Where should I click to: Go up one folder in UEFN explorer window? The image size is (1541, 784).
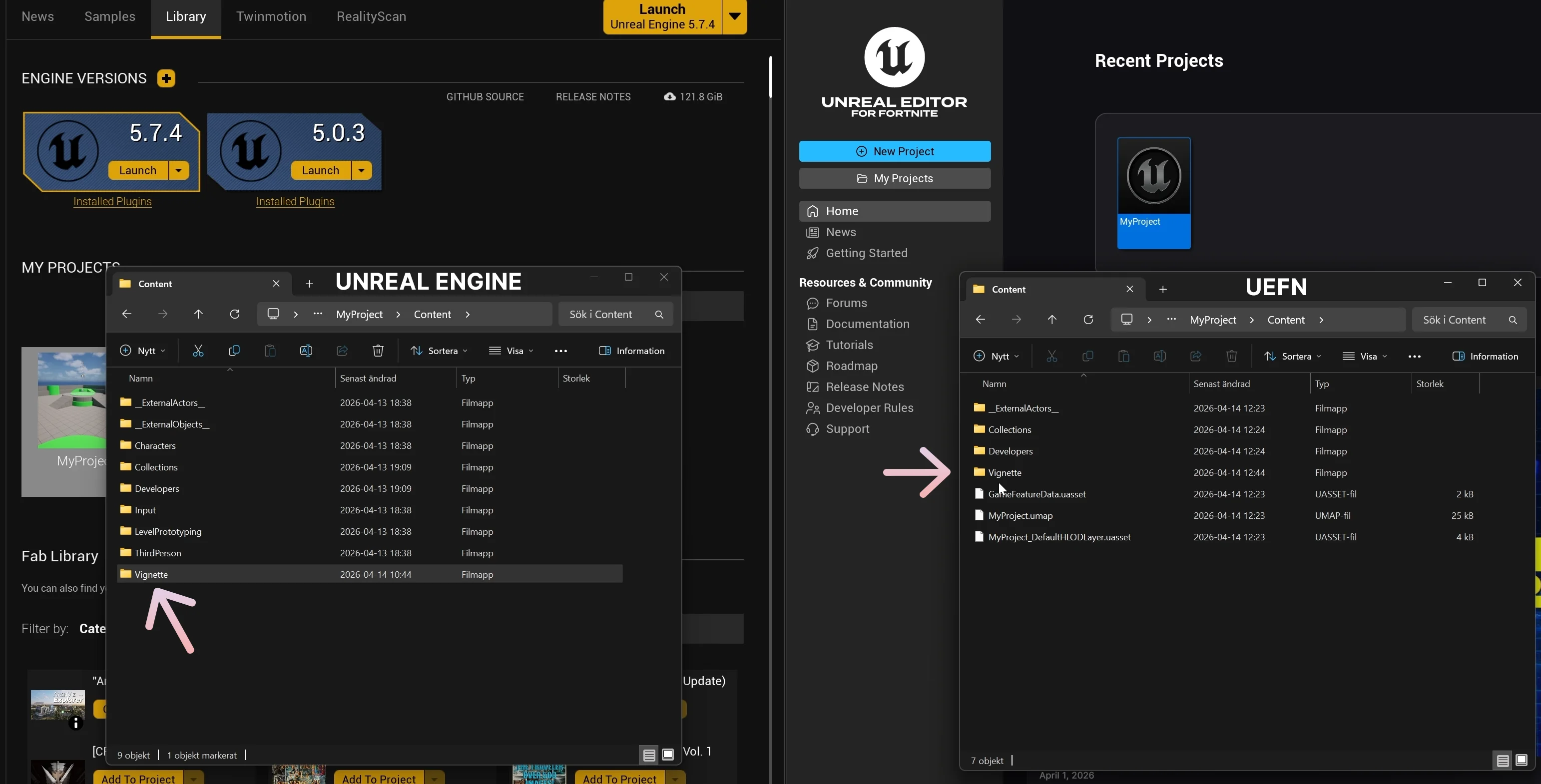pyautogui.click(x=1052, y=320)
